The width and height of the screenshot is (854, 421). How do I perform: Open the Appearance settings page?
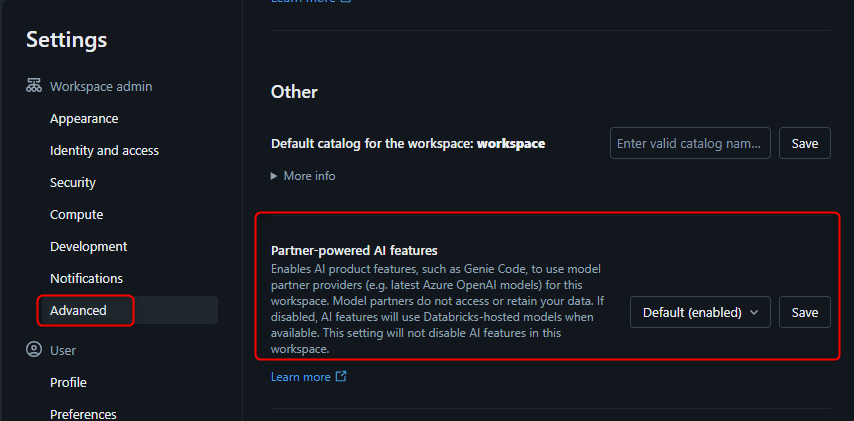[84, 118]
